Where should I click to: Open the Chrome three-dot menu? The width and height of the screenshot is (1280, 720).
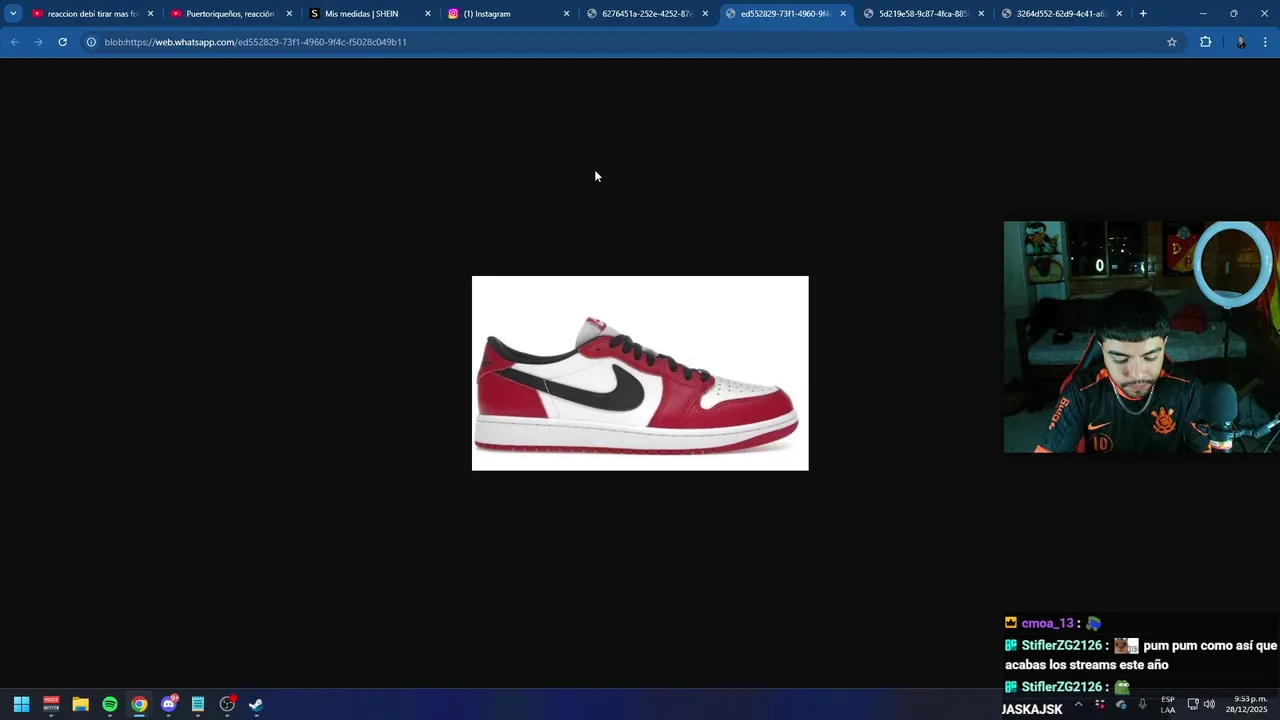[1265, 42]
